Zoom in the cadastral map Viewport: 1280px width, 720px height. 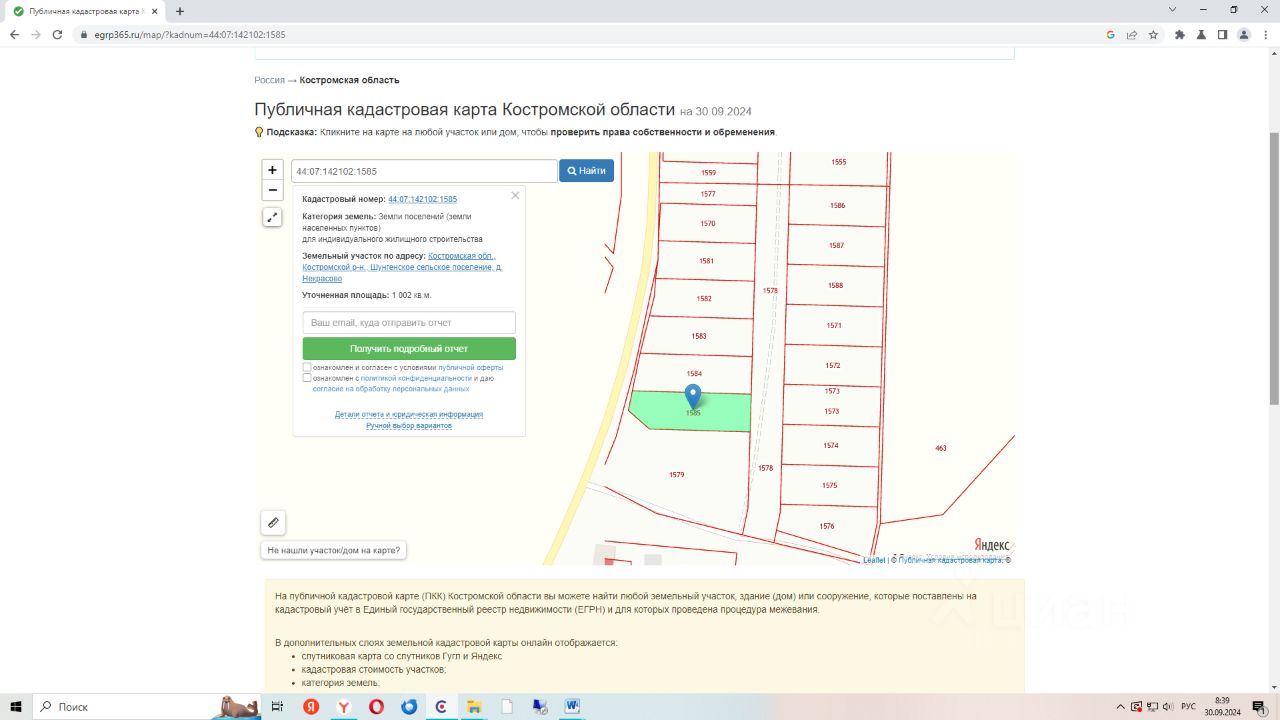click(272, 170)
